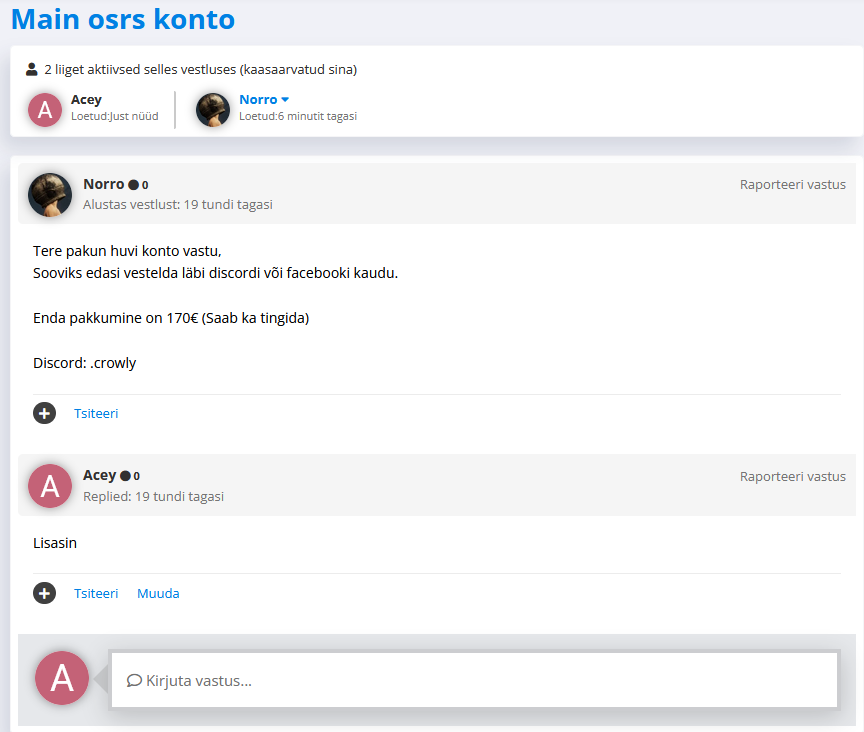Image resolution: width=864 pixels, height=732 pixels.
Task: Open Norro's profile via the avatar on his message
Action: click(50, 194)
